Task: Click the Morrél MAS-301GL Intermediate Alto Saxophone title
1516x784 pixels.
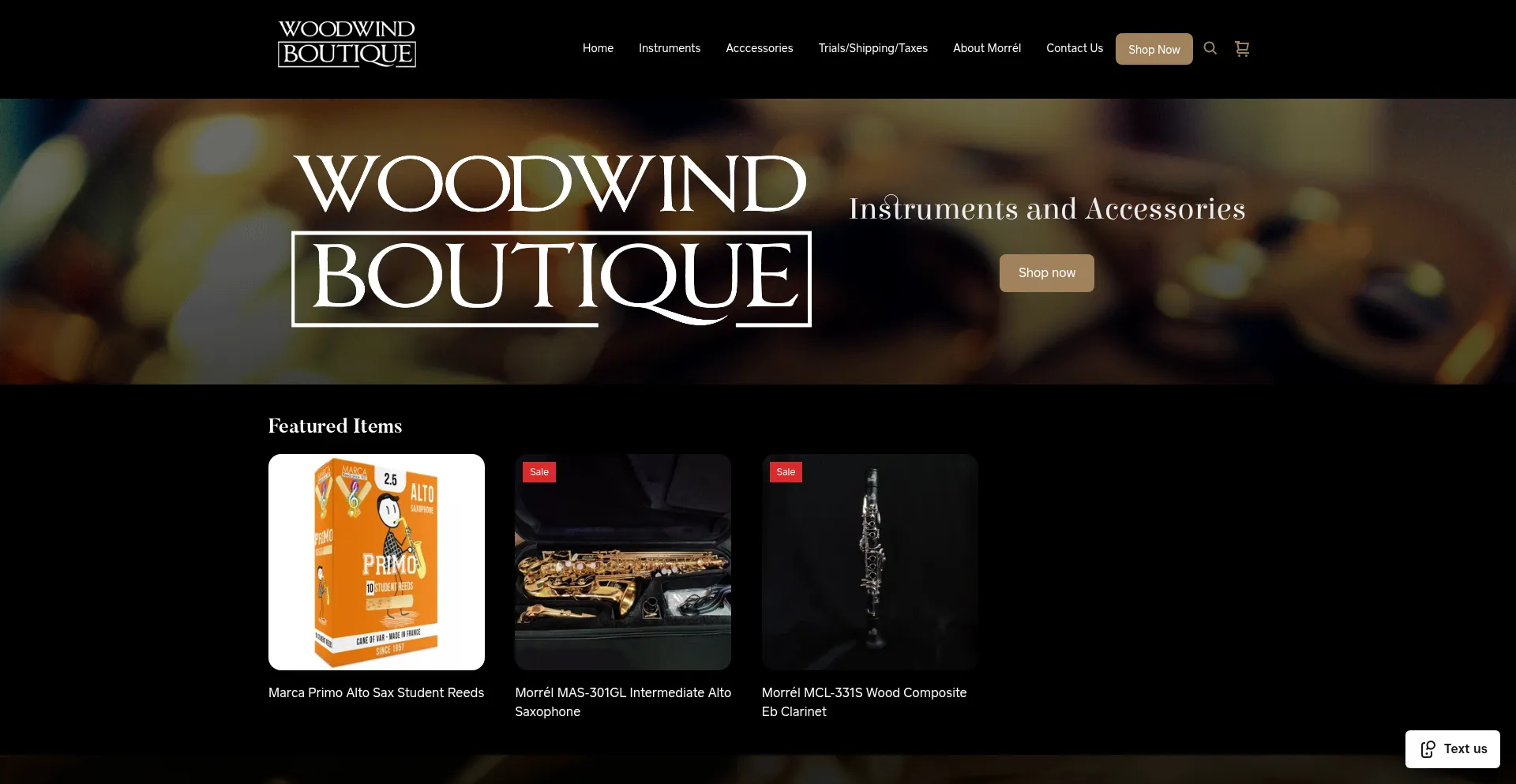Action: 623,702
